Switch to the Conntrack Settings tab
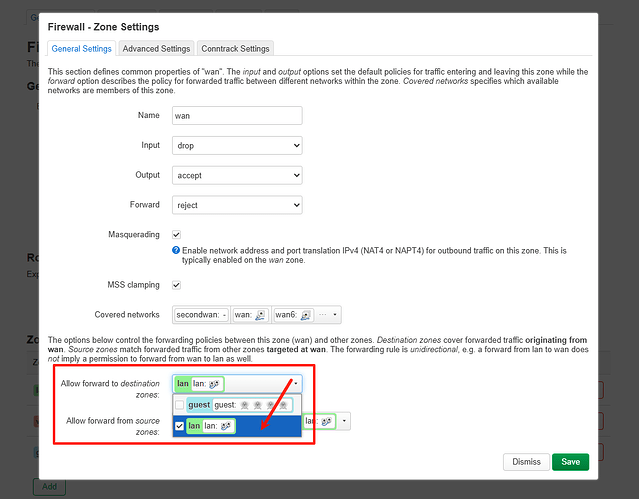This screenshot has width=639, height=499. (x=235, y=48)
